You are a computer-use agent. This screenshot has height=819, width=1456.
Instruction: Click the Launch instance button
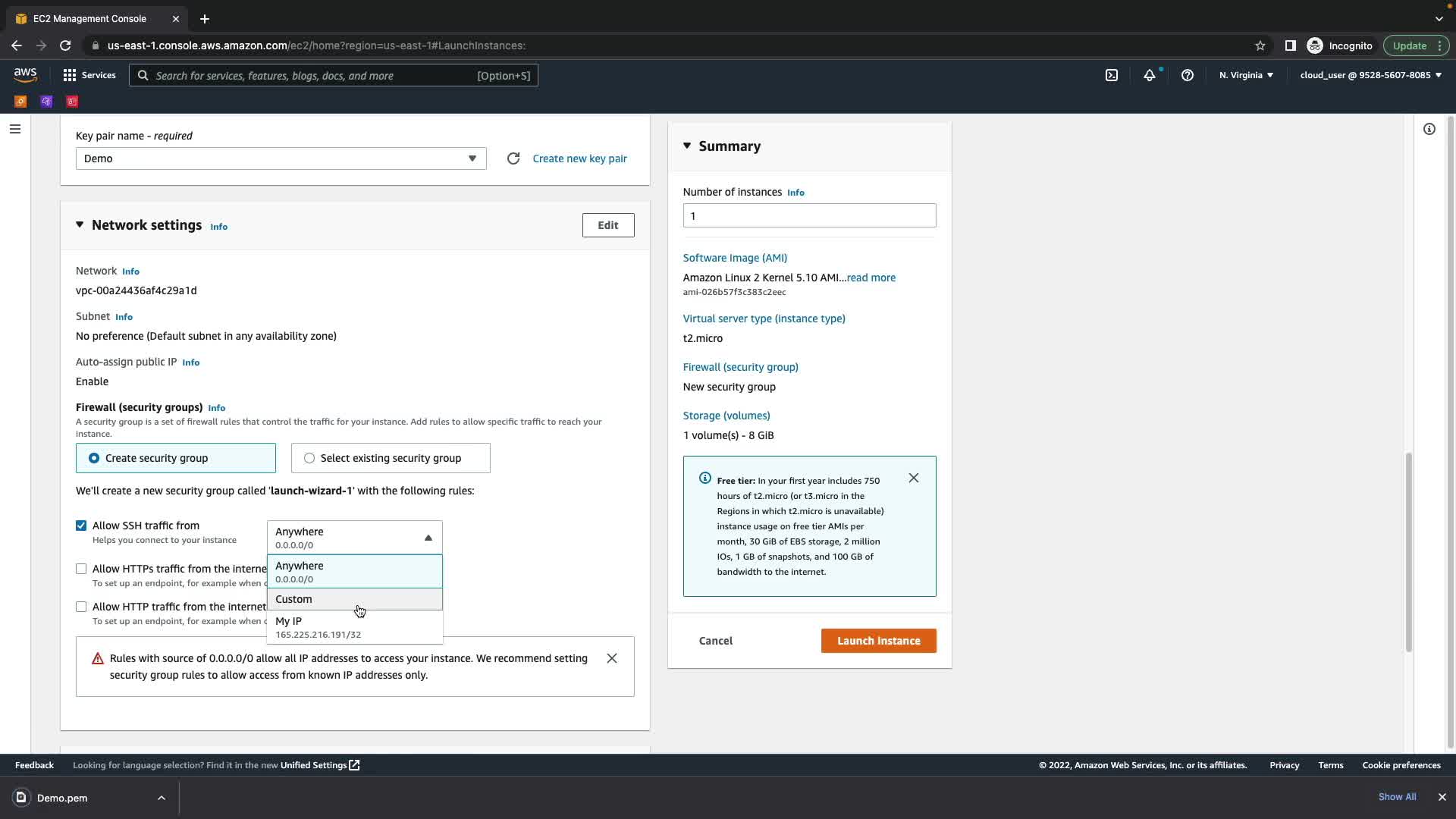pos(878,641)
